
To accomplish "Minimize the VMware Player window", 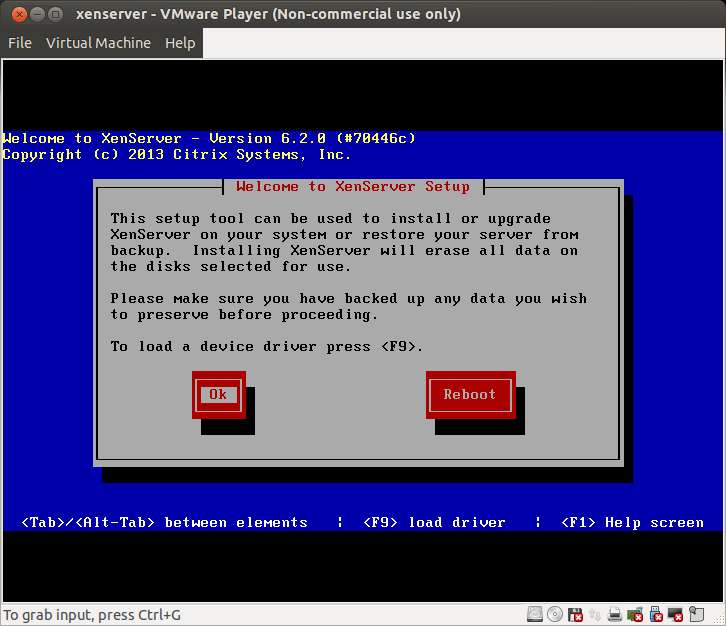I will tap(38, 14).
